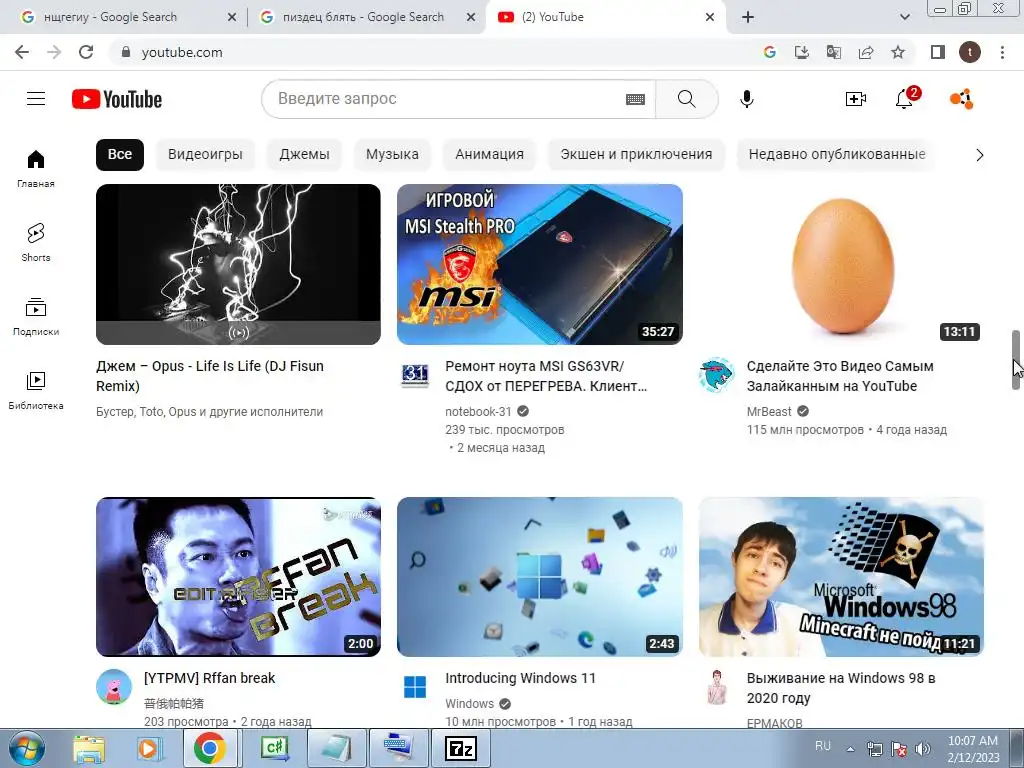1024x768 pixels.
Task: Click the Windows 11 logo thumbnail
Action: pos(540,577)
